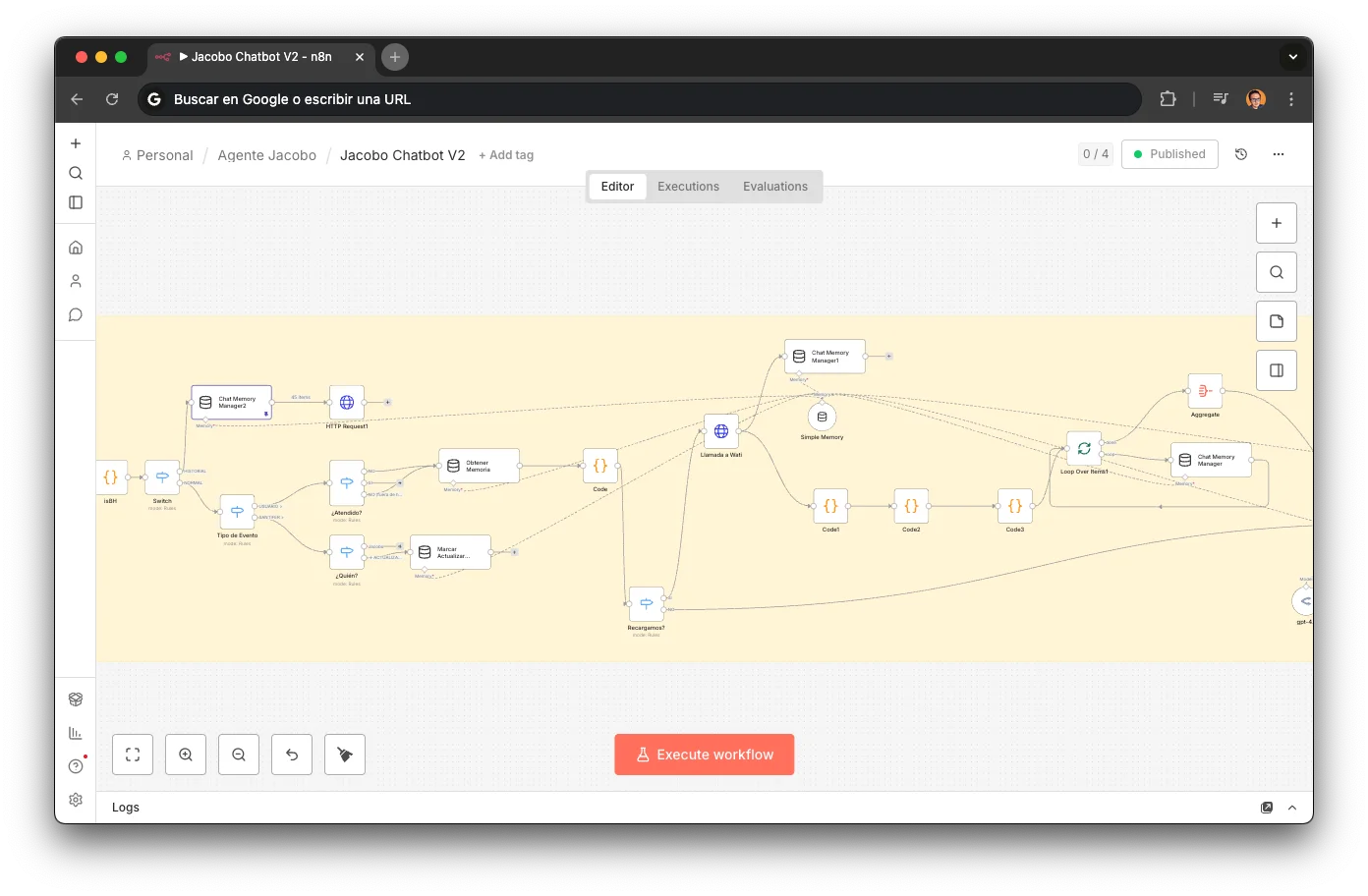Image resolution: width=1368 pixels, height=896 pixels.
Task: Switch to the Evaluations tab
Action: coord(775,186)
